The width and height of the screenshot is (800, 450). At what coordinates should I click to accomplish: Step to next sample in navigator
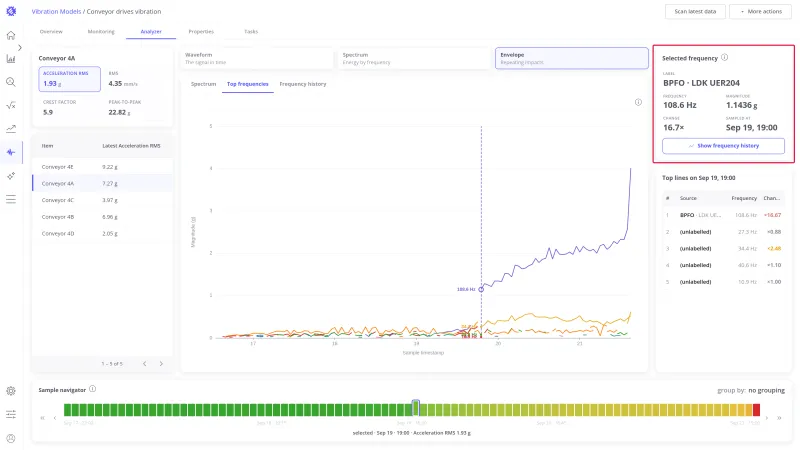pos(766,418)
